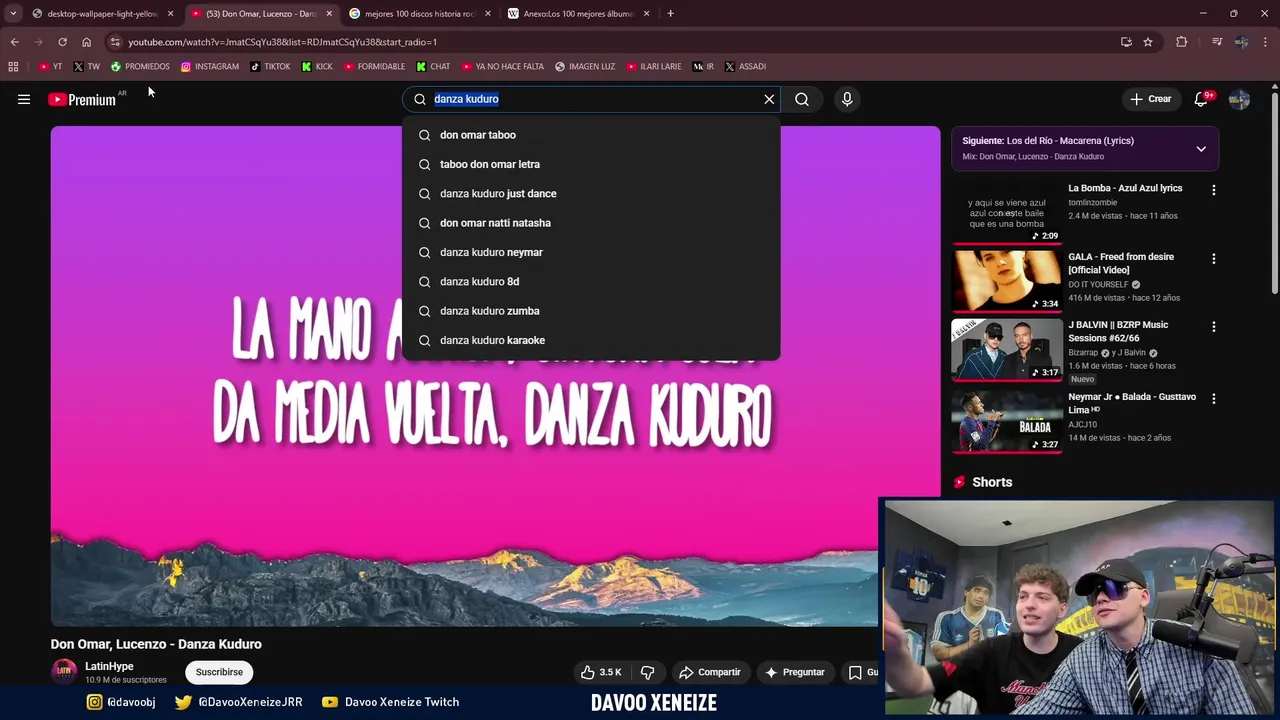Viewport: 1280px width, 720px height.
Task: Open GALA Freed from desire thumbnail
Action: click(x=1006, y=280)
